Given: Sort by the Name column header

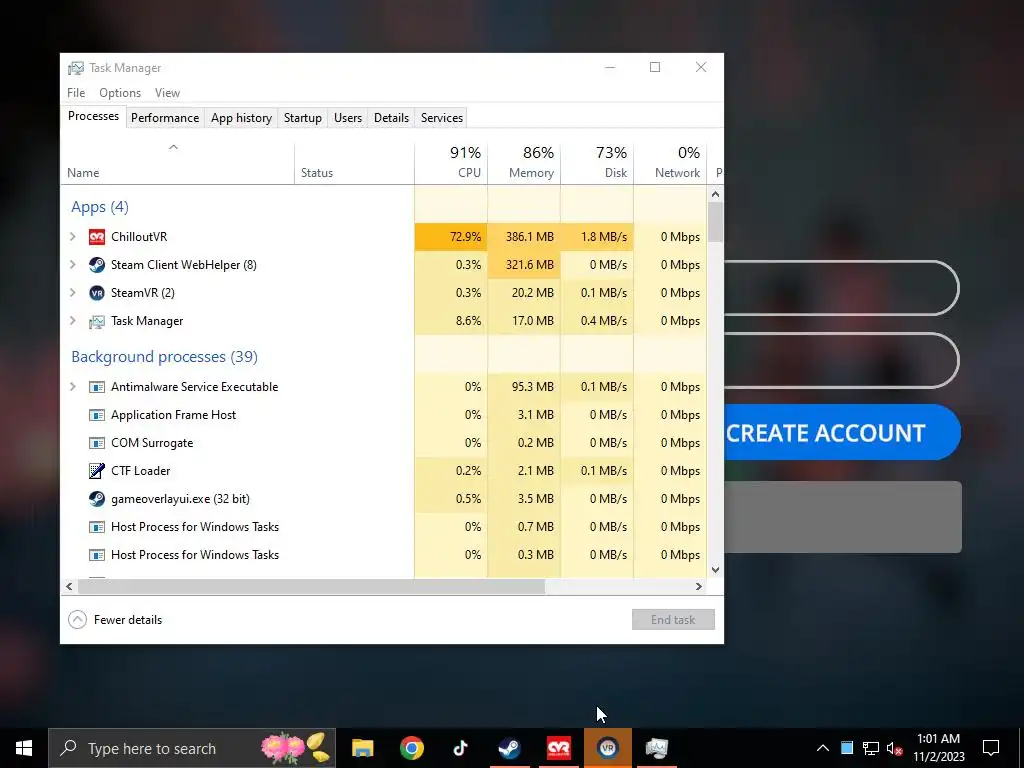Looking at the screenshot, I should 177,162.
